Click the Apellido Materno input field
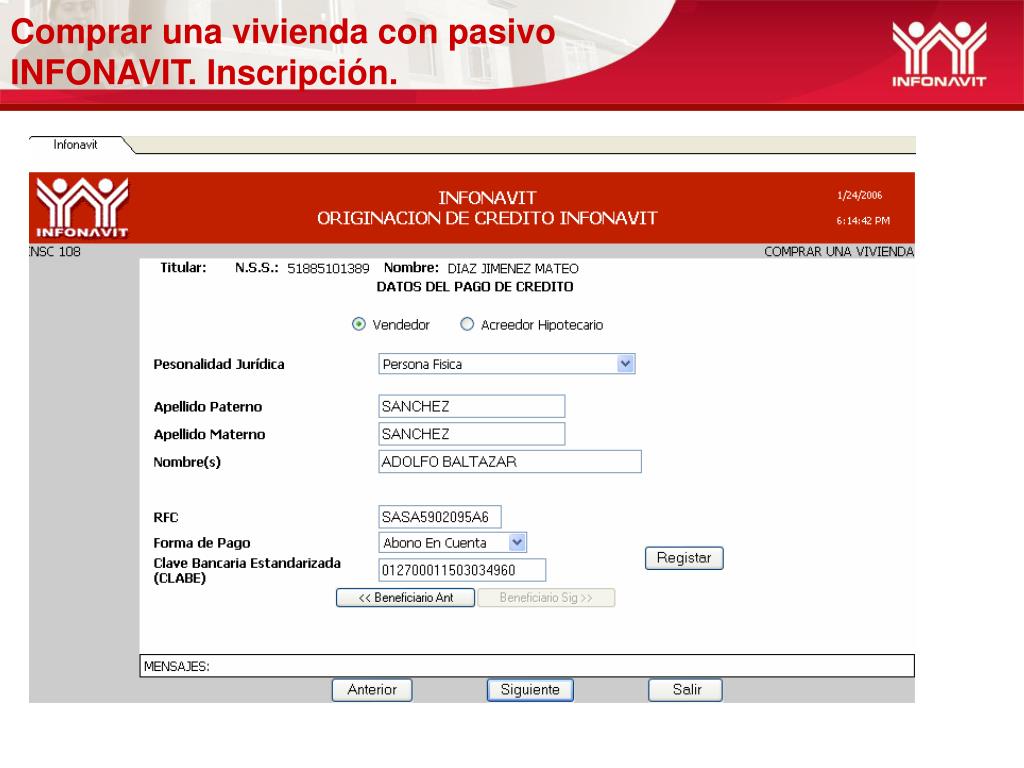This screenshot has height=768, width=1024. (472, 434)
